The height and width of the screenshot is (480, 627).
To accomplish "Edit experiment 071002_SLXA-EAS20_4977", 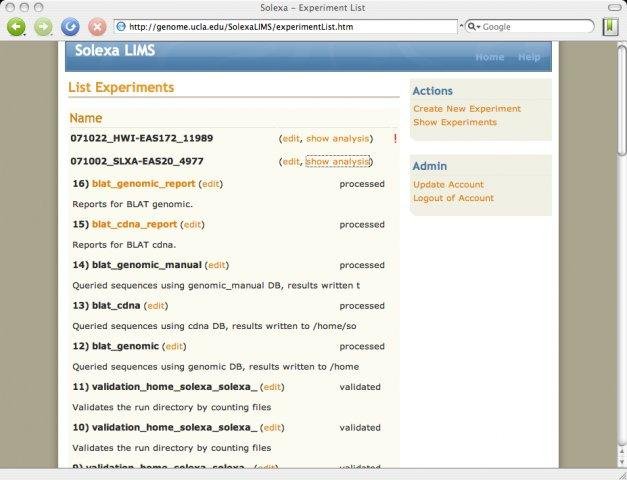I will [x=291, y=162].
